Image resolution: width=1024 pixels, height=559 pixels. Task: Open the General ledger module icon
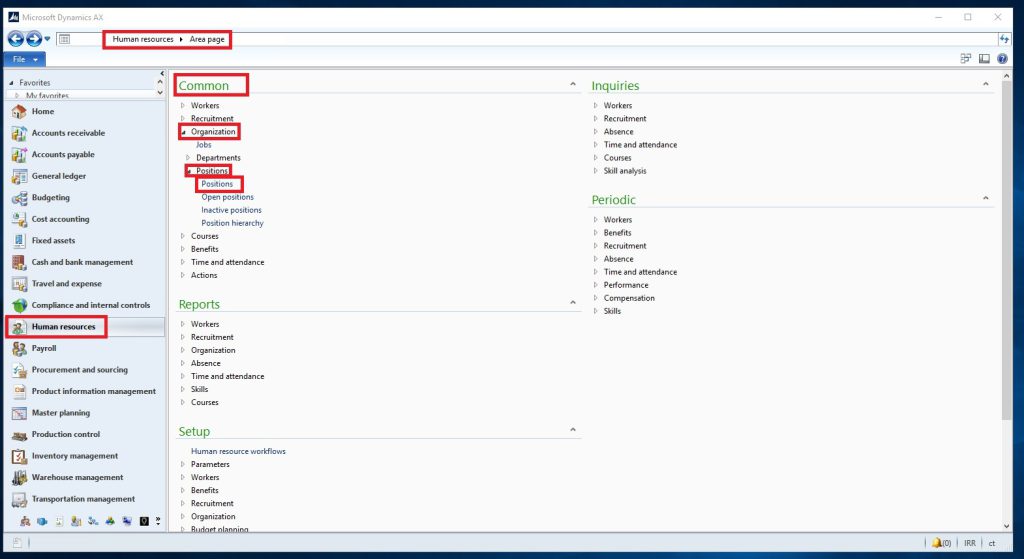click(19, 176)
